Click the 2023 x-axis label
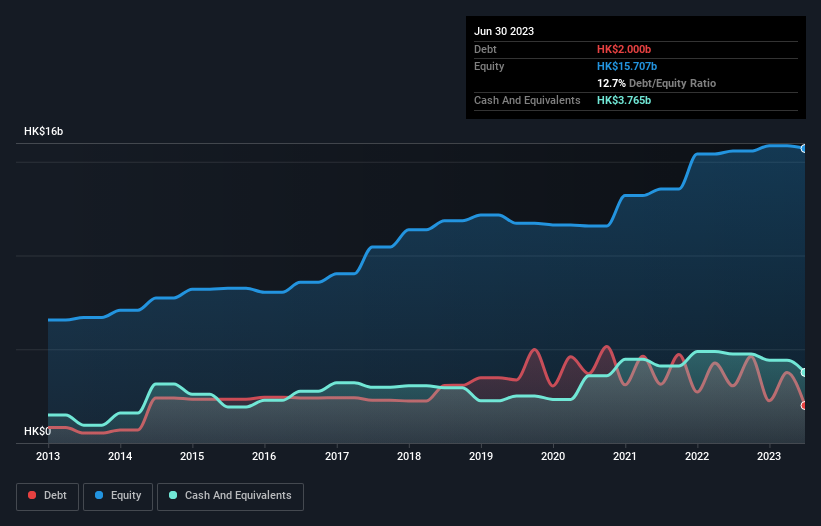821x526 pixels. point(769,456)
